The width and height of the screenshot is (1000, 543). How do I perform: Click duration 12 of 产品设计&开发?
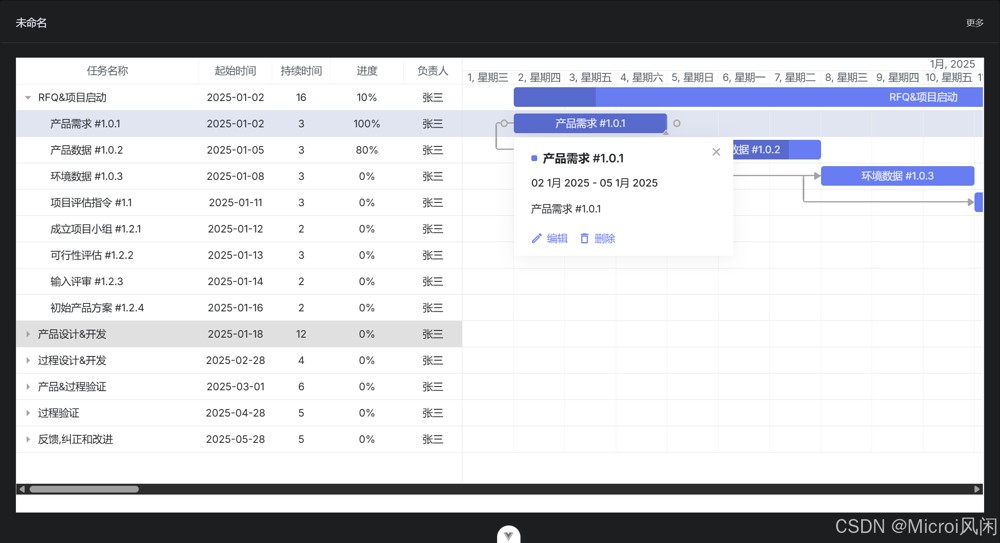tap(301, 334)
